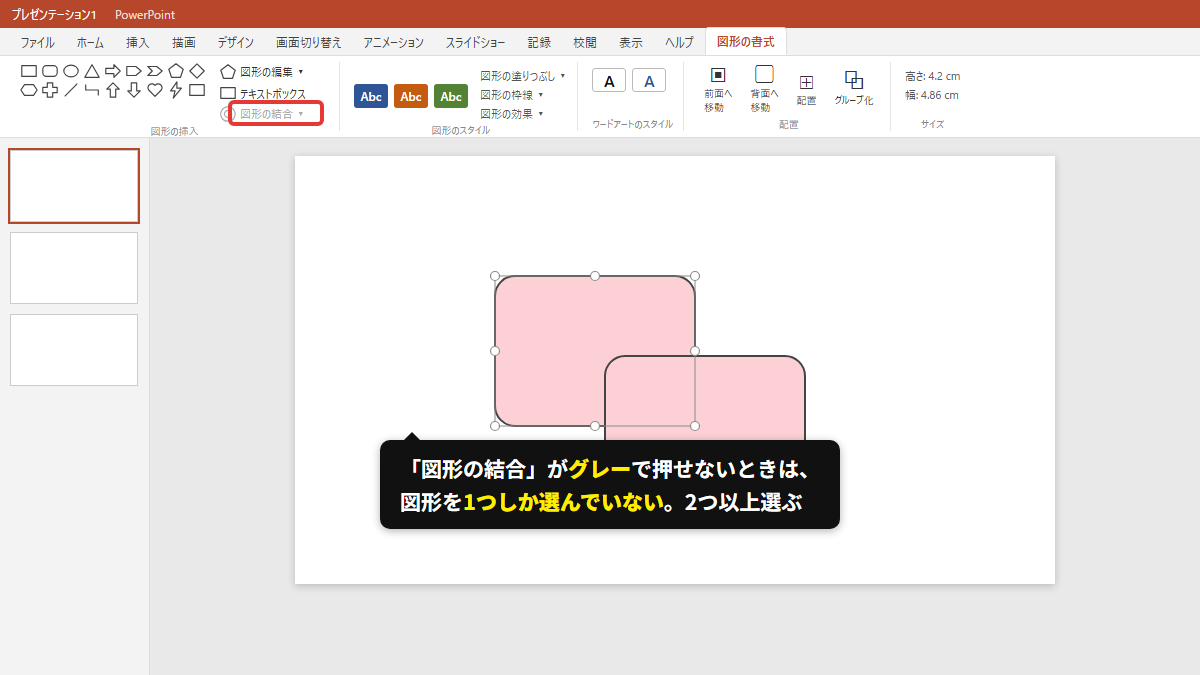The image size is (1200, 675).
Task: Insert a テキストボックス from the ribbon
Action: 263,93
